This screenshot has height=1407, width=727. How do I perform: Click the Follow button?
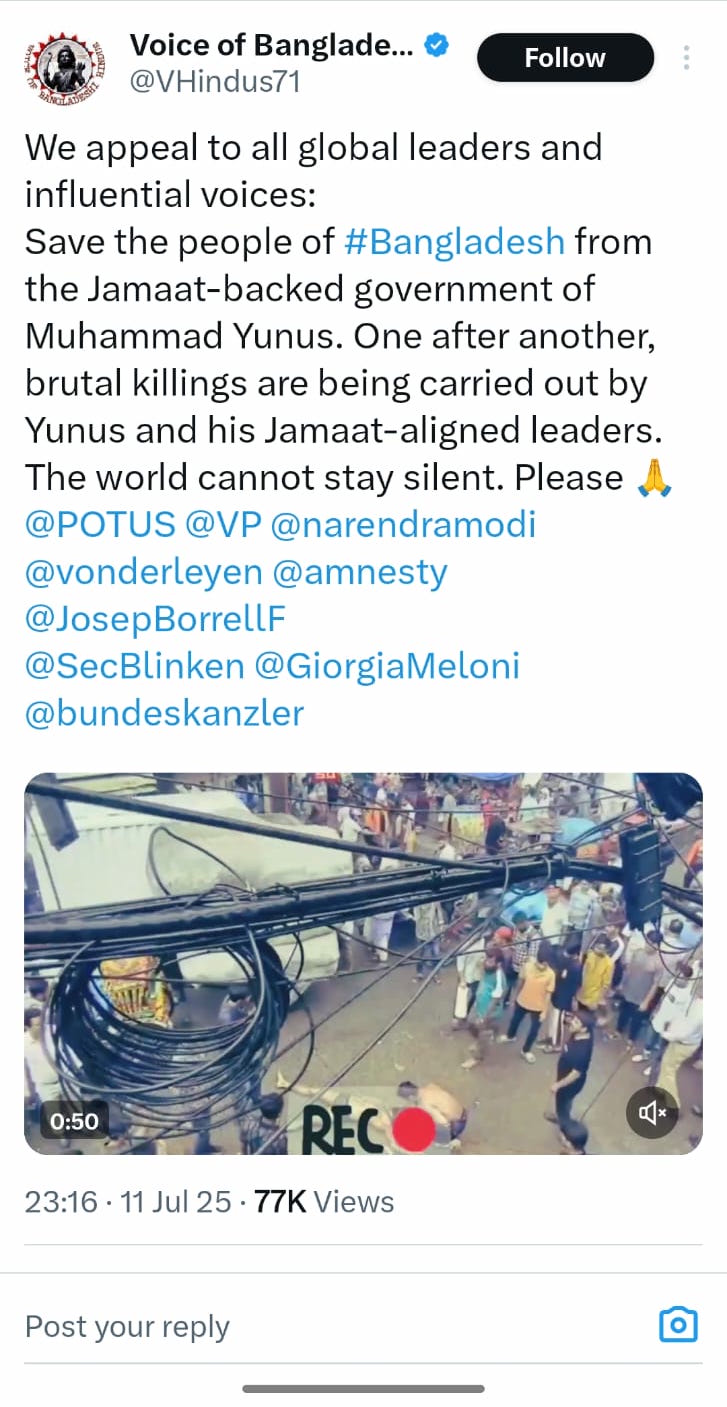[565, 58]
